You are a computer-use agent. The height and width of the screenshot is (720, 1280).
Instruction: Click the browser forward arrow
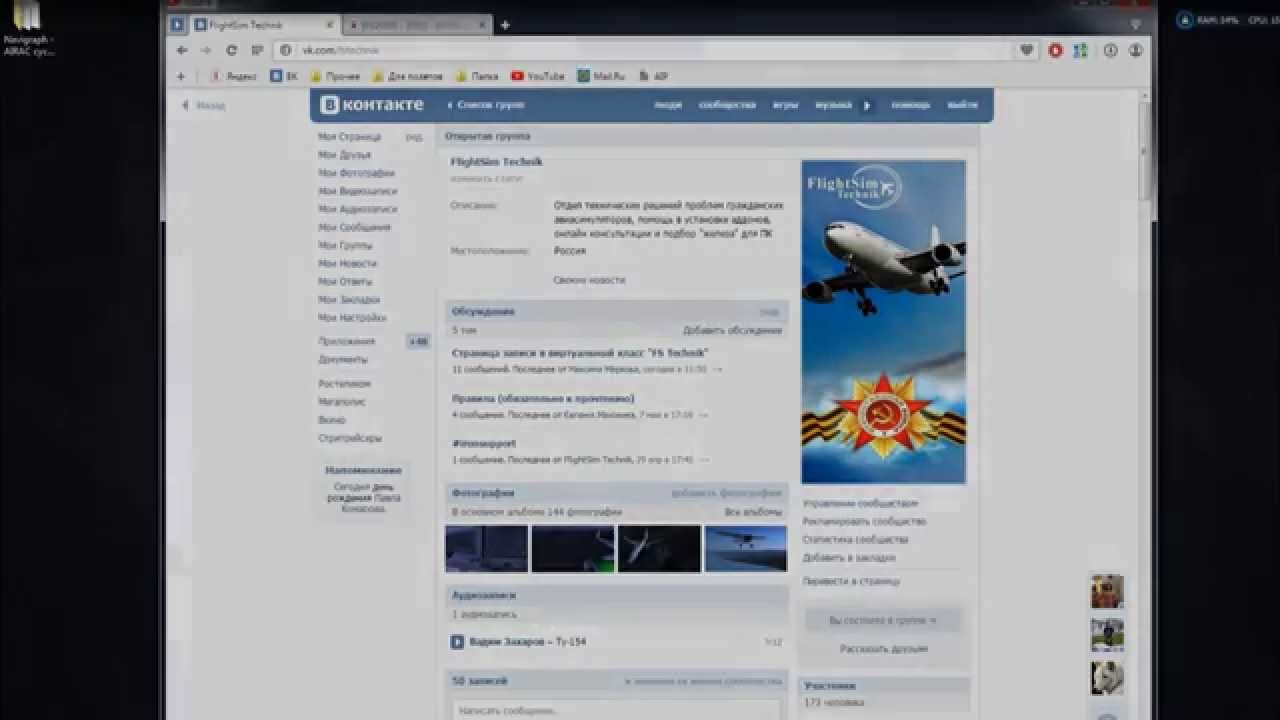205,50
